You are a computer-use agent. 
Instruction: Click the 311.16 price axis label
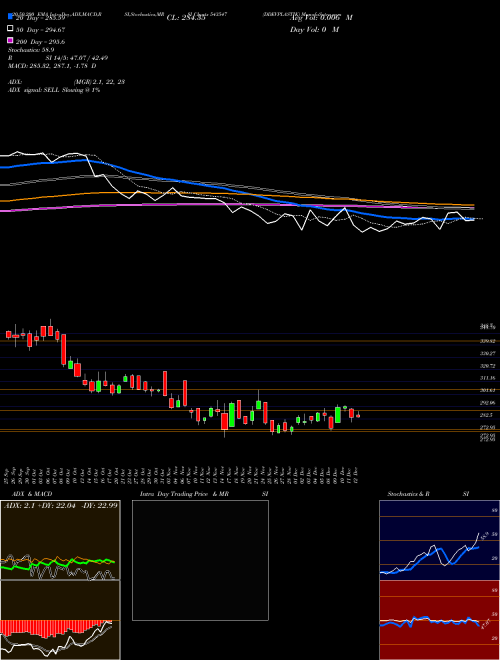(x=487, y=378)
